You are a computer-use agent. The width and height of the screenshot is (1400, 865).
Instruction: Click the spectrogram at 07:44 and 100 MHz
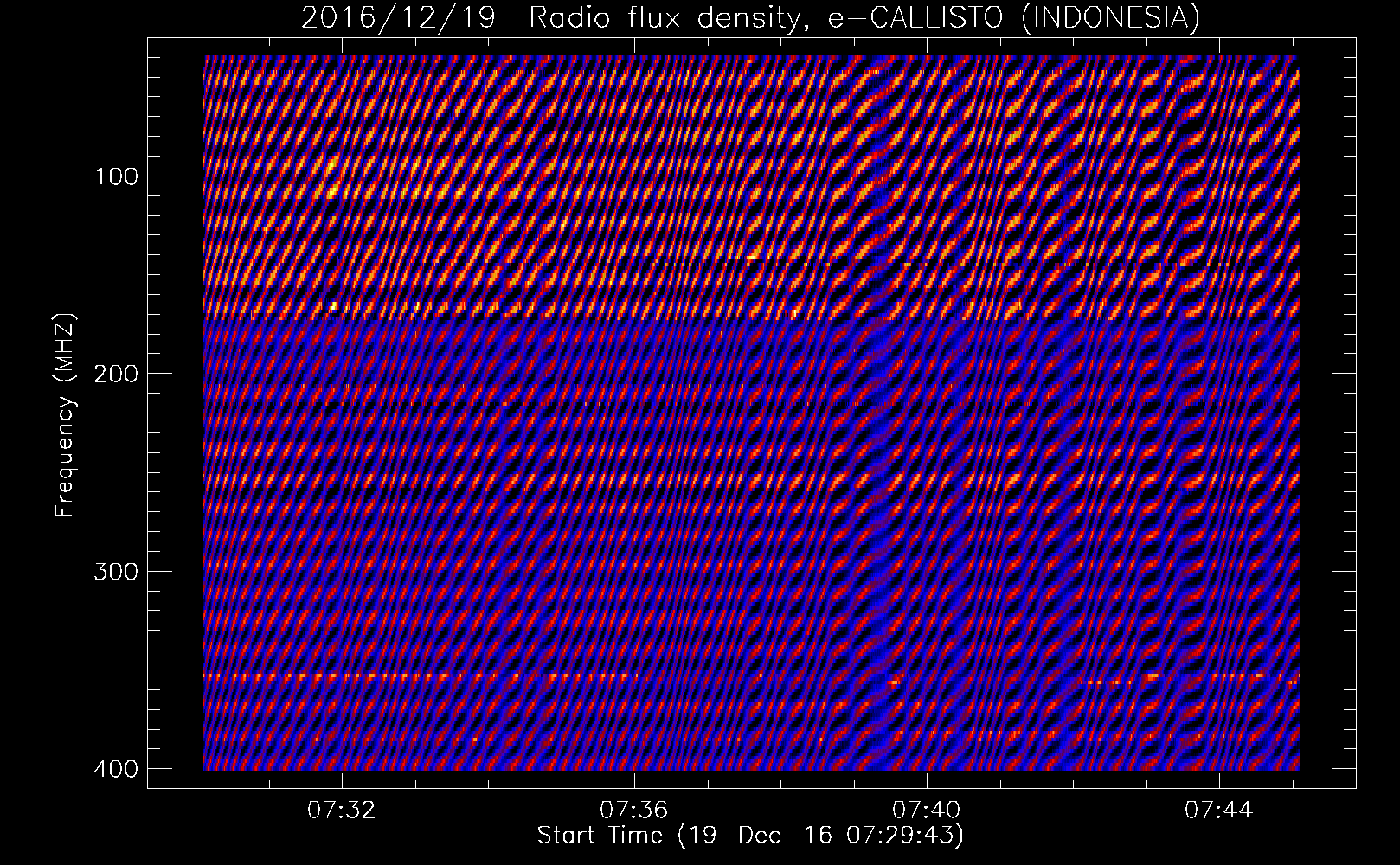1219,176
